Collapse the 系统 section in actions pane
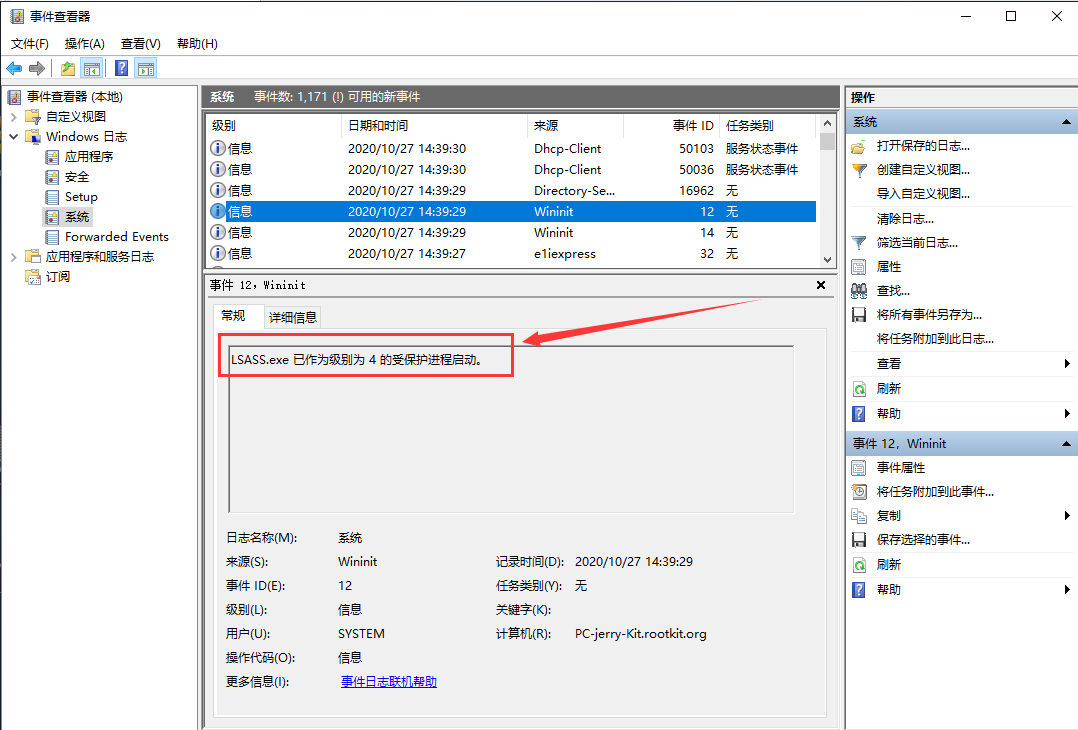 click(1067, 122)
